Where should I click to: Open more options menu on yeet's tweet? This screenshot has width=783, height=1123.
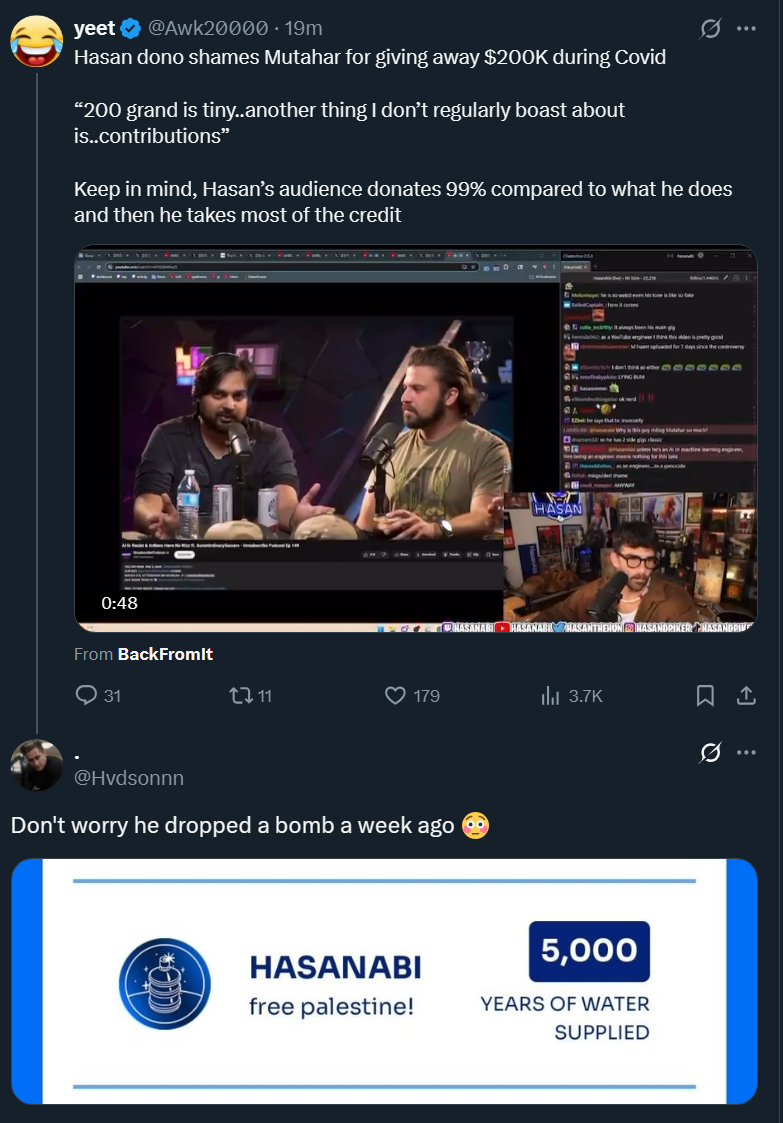(x=746, y=29)
